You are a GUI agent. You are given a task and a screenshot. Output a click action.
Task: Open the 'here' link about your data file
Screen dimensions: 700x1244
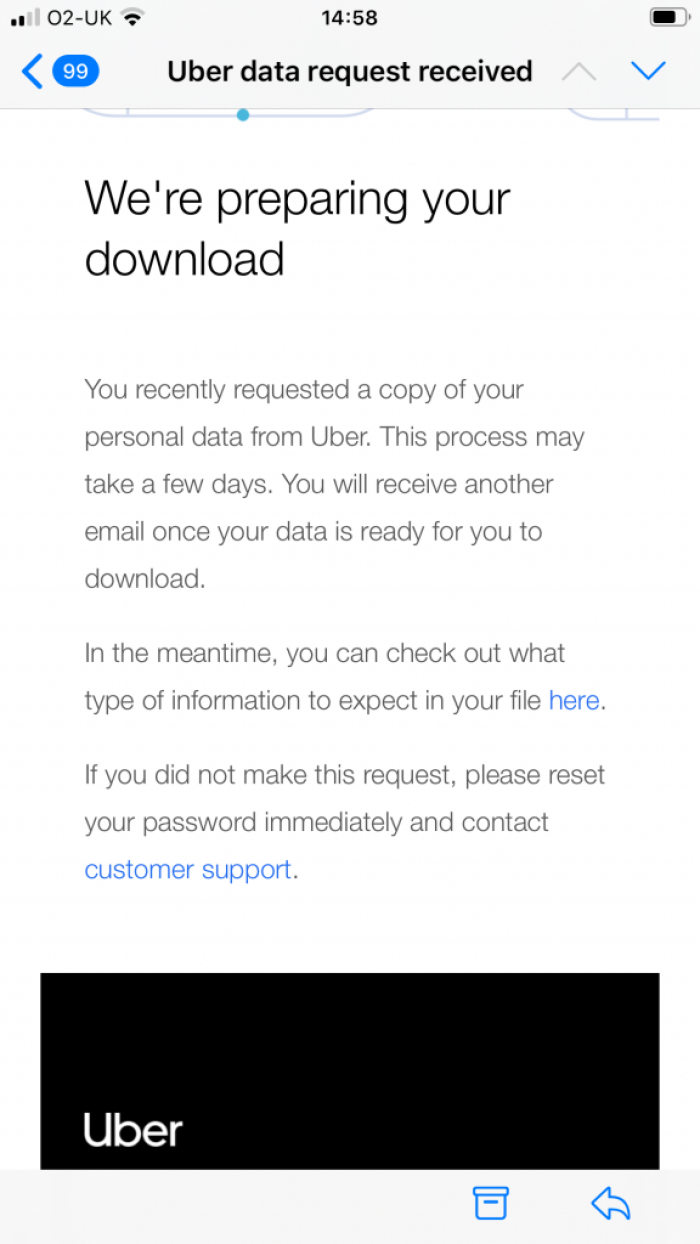pos(573,700)
